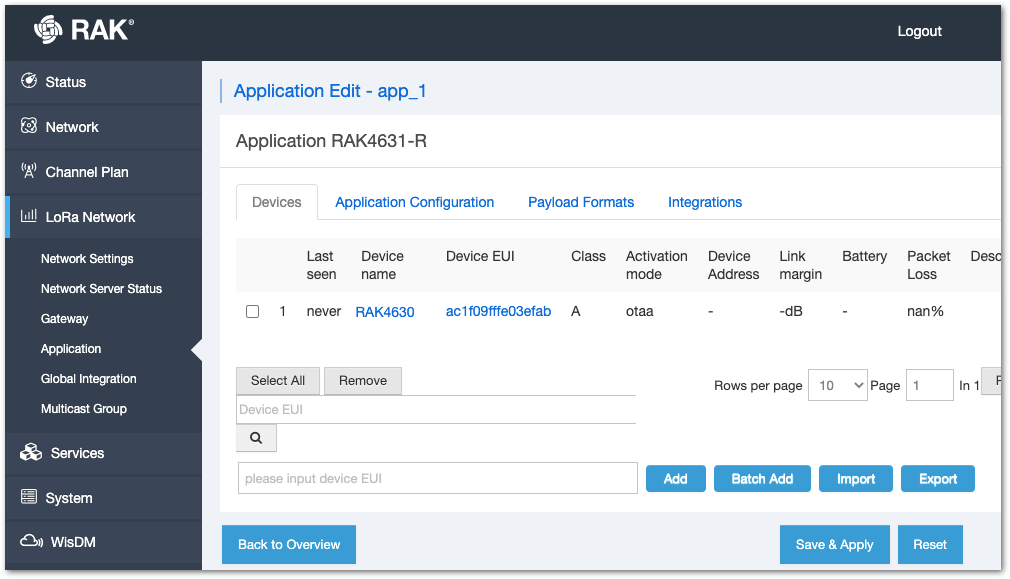The image size is (1010, 579).
Task: Open the Channel Plan menu
Action: coord(104,172)
